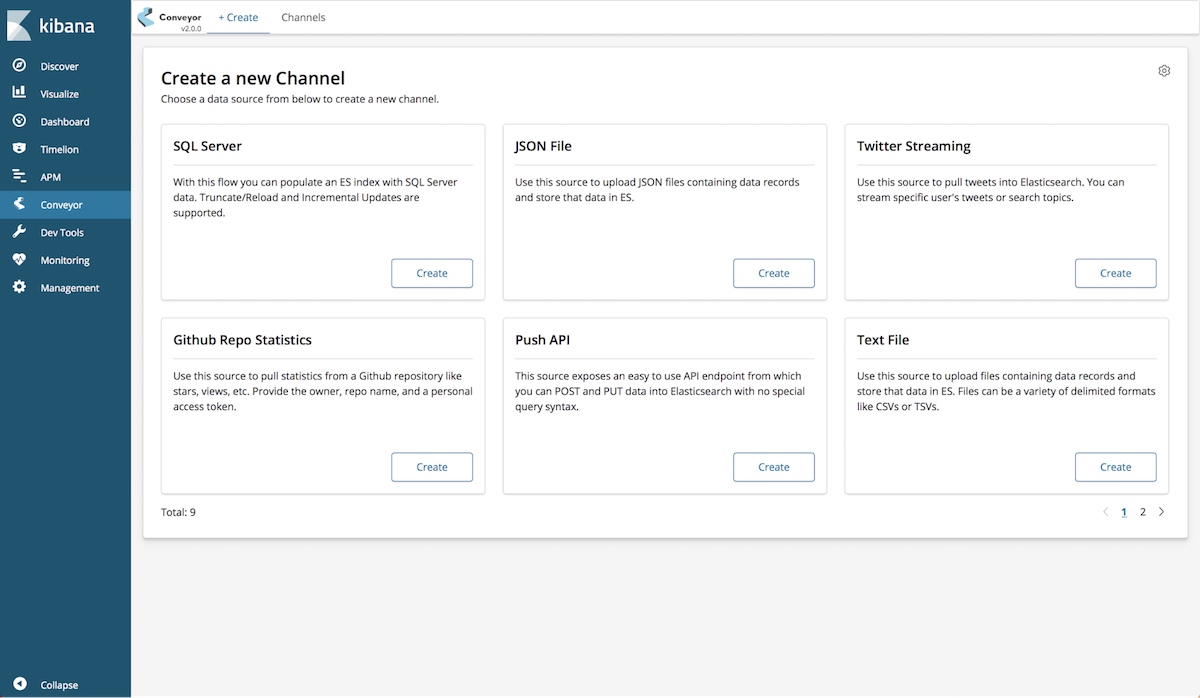Select the Dashboard sidebar label
The image size is (1200, 698).
[x=65, y=122]
